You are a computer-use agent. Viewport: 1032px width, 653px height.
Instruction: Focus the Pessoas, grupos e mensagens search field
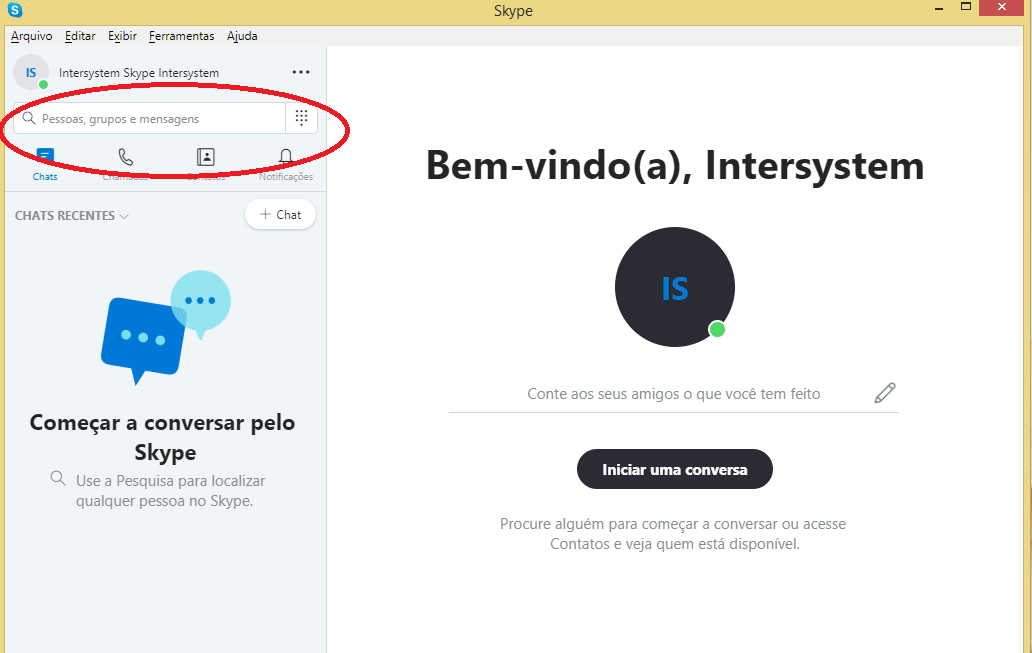tap(149, 118)
